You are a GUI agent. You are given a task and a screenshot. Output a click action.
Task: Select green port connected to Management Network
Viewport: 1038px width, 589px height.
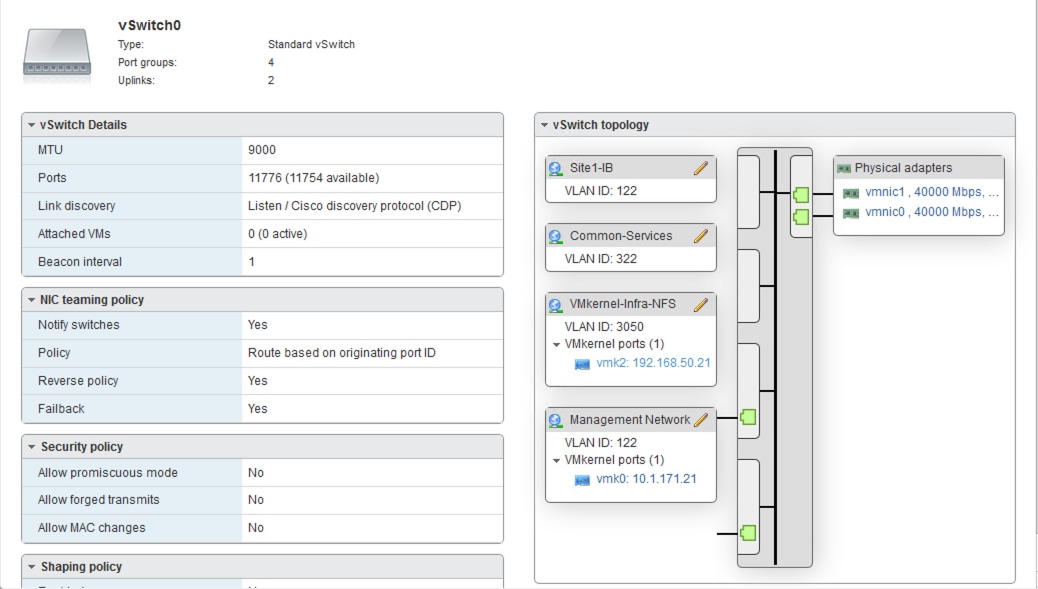coord(748,417)
